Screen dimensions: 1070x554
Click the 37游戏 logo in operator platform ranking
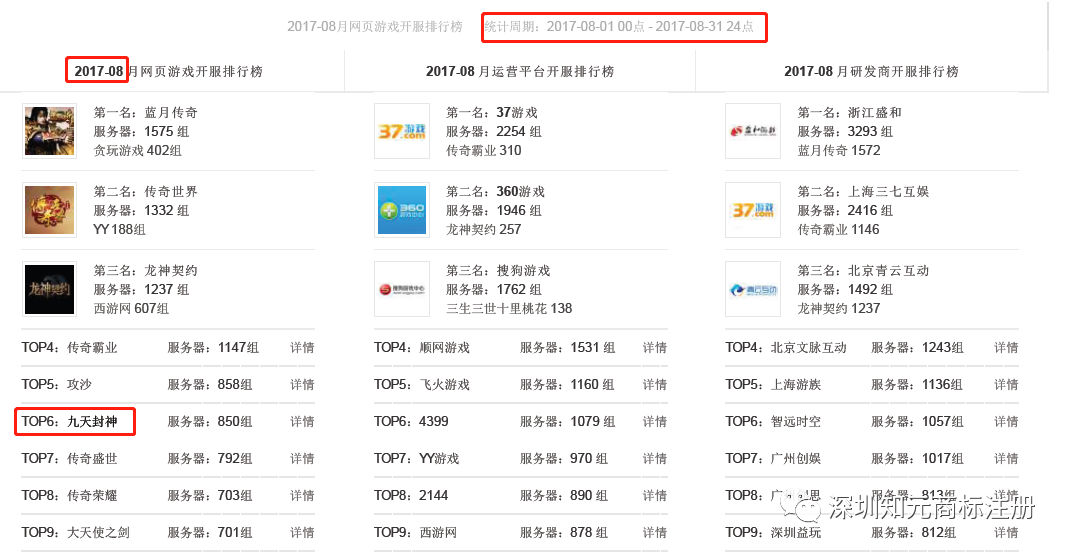point(402,131)
